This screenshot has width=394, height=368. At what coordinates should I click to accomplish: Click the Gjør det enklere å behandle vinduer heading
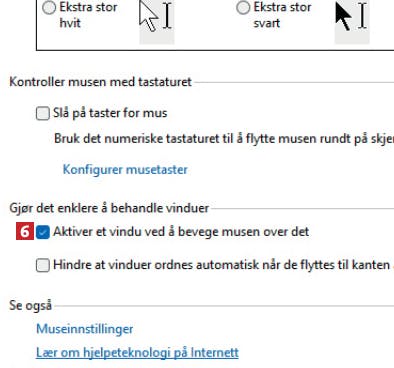point(109,208)
